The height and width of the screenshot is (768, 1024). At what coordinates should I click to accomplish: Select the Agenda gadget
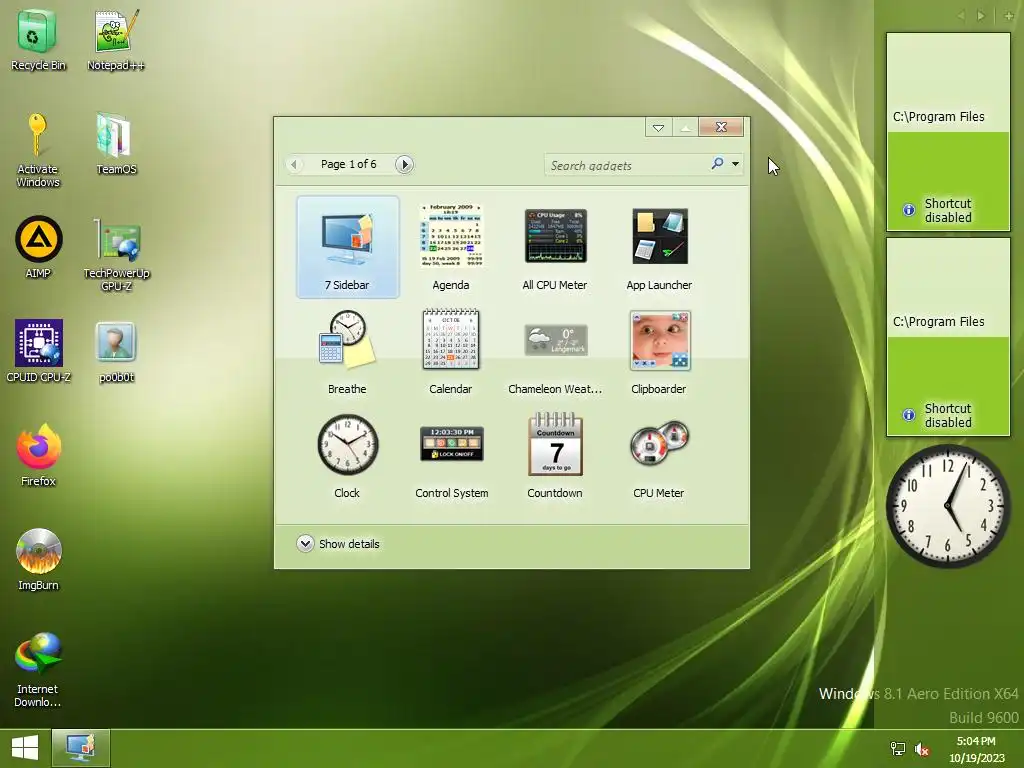coord(451,247)
